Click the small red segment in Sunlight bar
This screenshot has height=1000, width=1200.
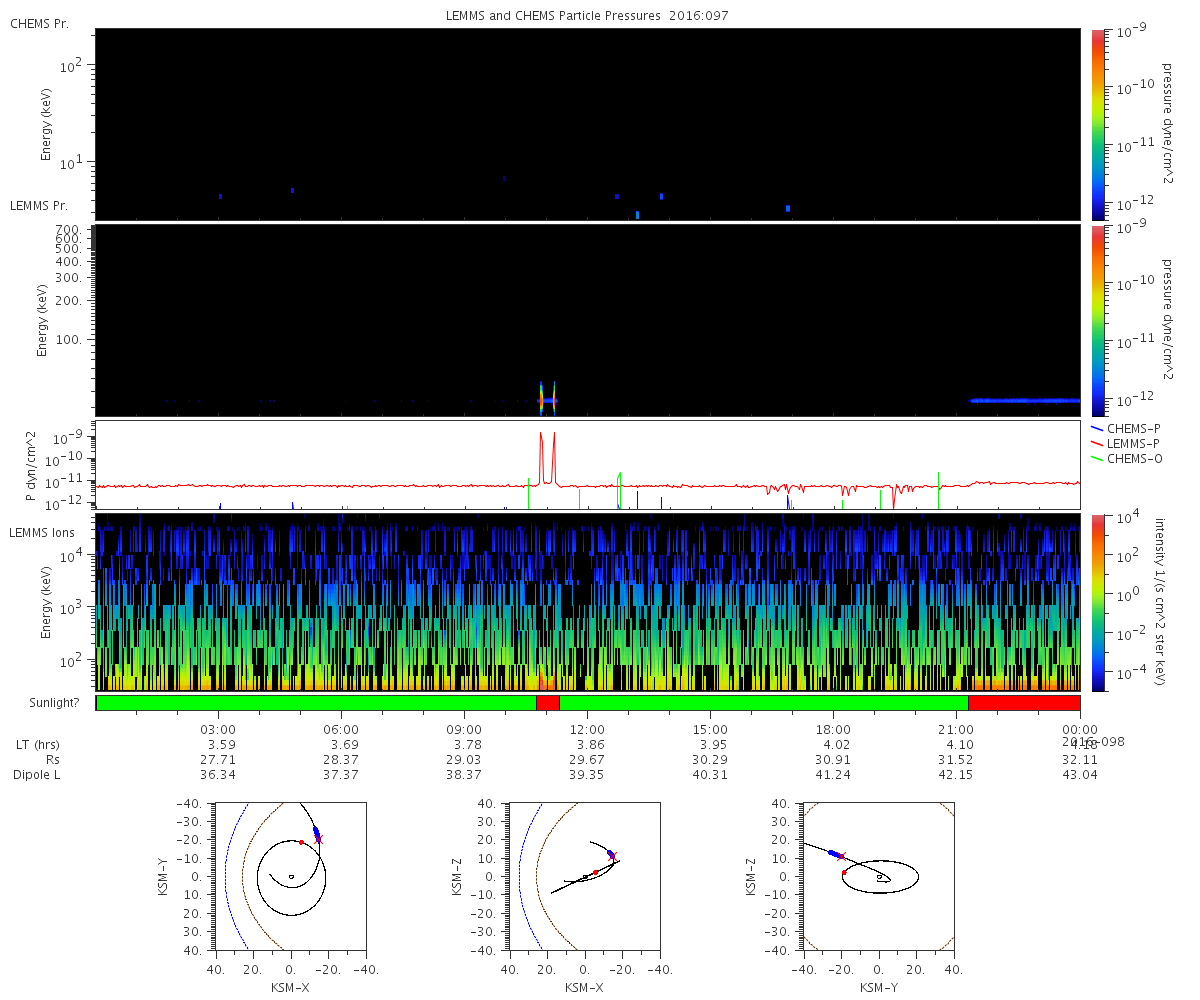pos(548,703)
